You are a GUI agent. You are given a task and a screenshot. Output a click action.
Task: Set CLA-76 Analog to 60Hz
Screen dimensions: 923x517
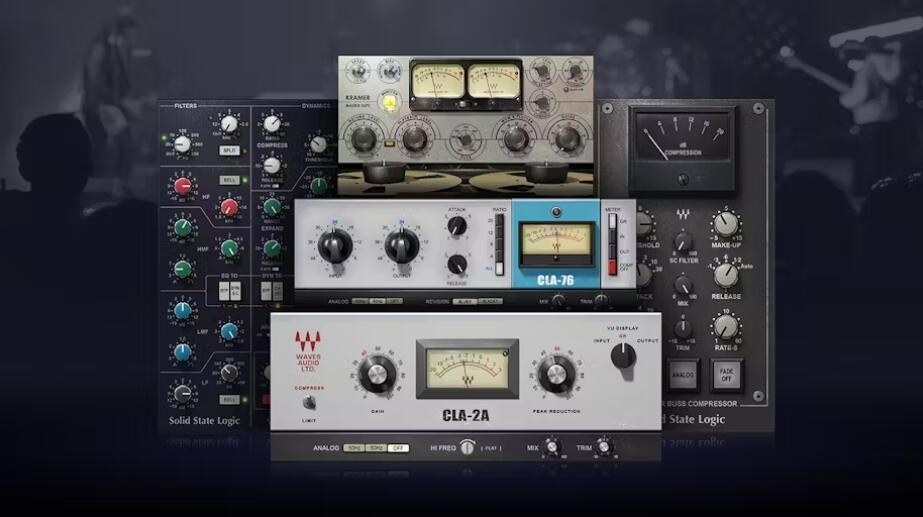coord(377,301)
